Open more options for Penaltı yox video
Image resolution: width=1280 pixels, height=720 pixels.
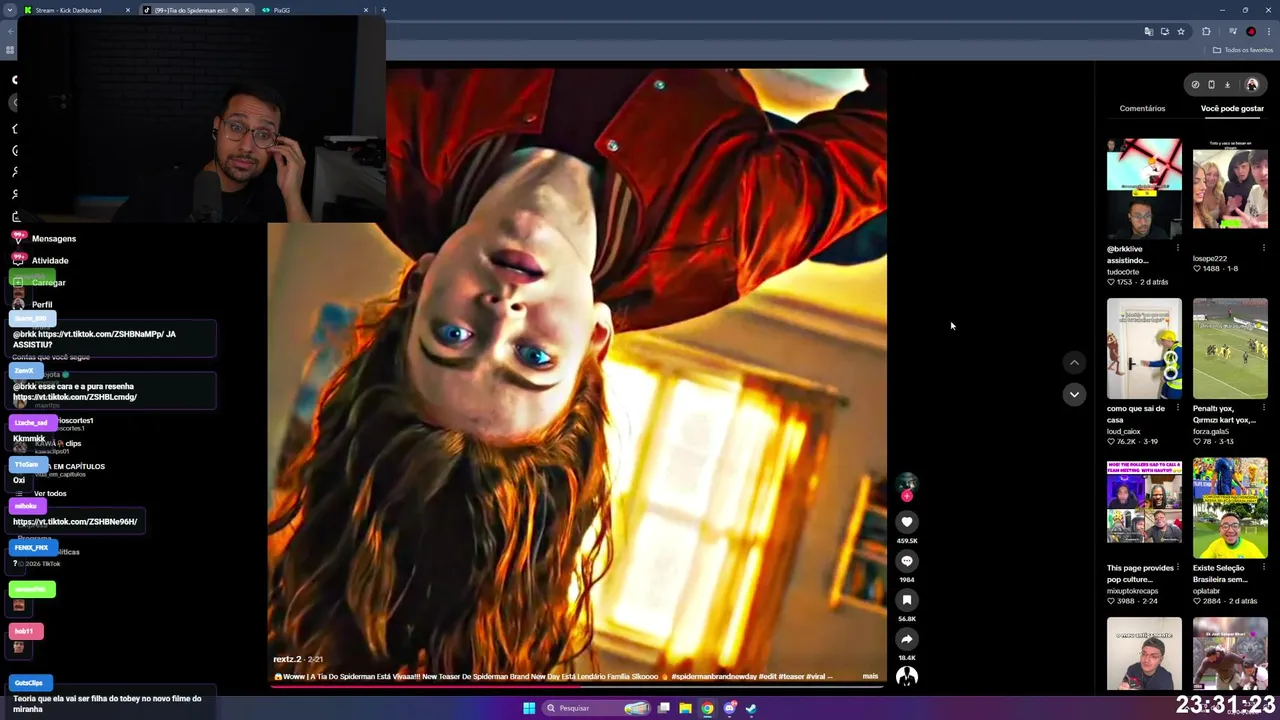(1263, 408)
